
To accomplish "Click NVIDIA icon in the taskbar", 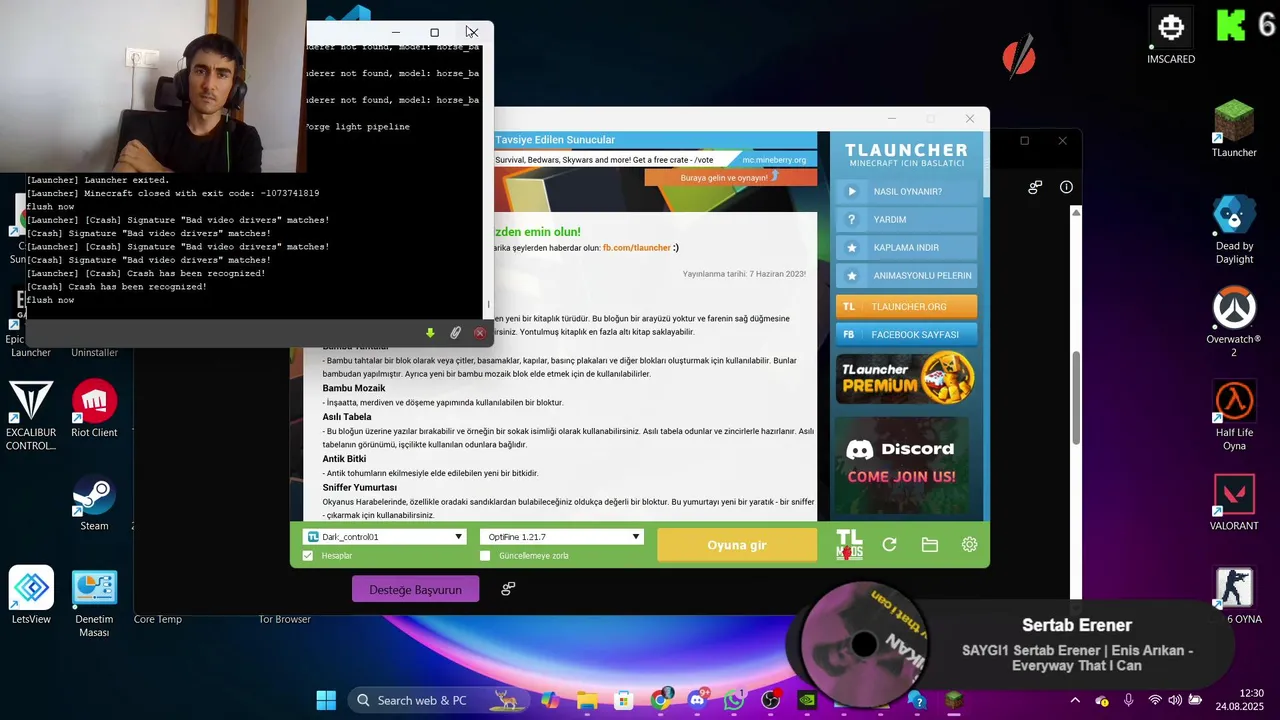I will pyautogui.click(x=807, y=700).
